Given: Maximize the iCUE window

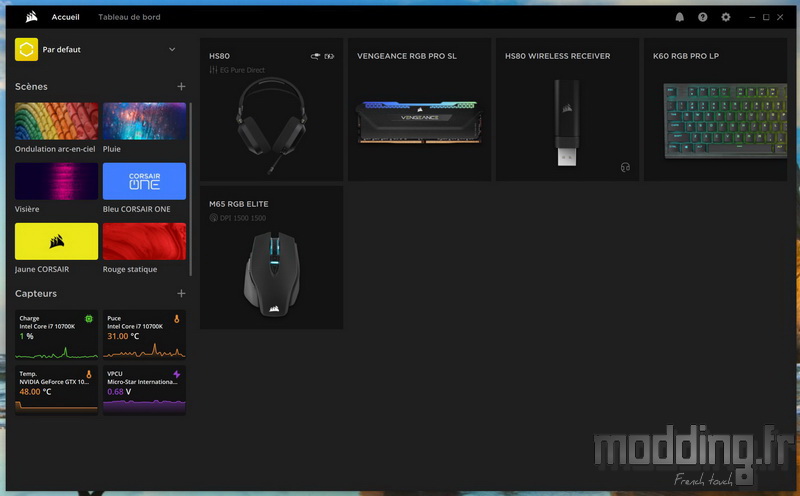Looking at the screenshot, I should point(766,17).
